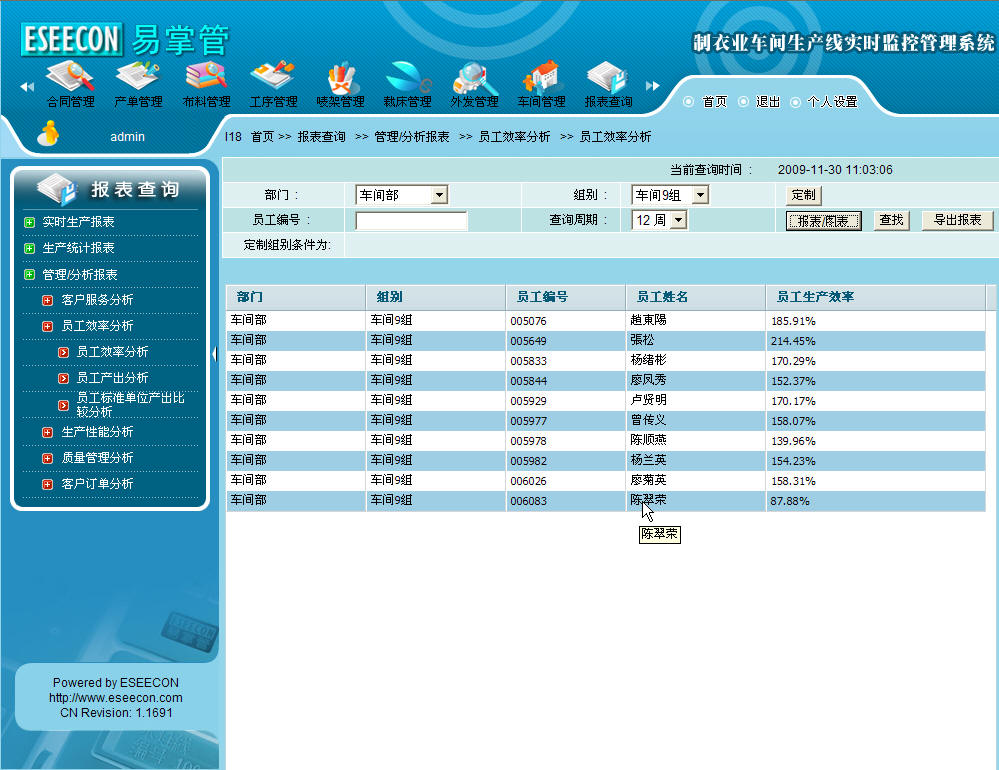Open the 部门 department dropdown
This screenshot has width=999, height=770.
439,196
